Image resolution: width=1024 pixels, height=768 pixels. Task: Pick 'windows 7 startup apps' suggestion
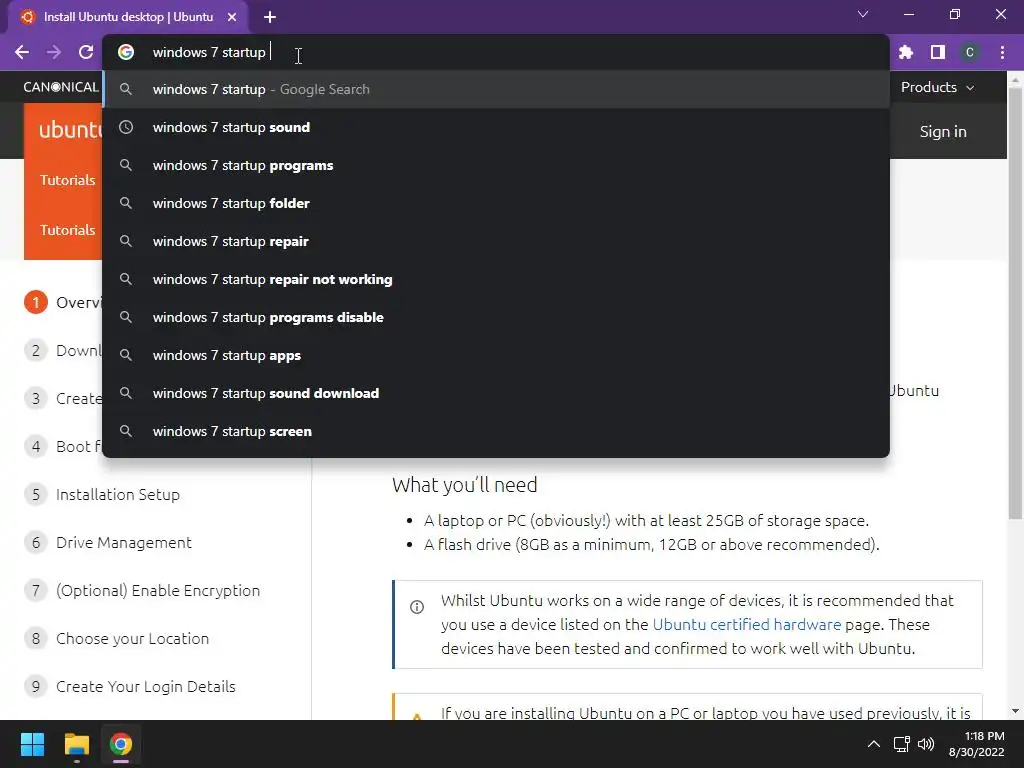[x=496, y=355]
